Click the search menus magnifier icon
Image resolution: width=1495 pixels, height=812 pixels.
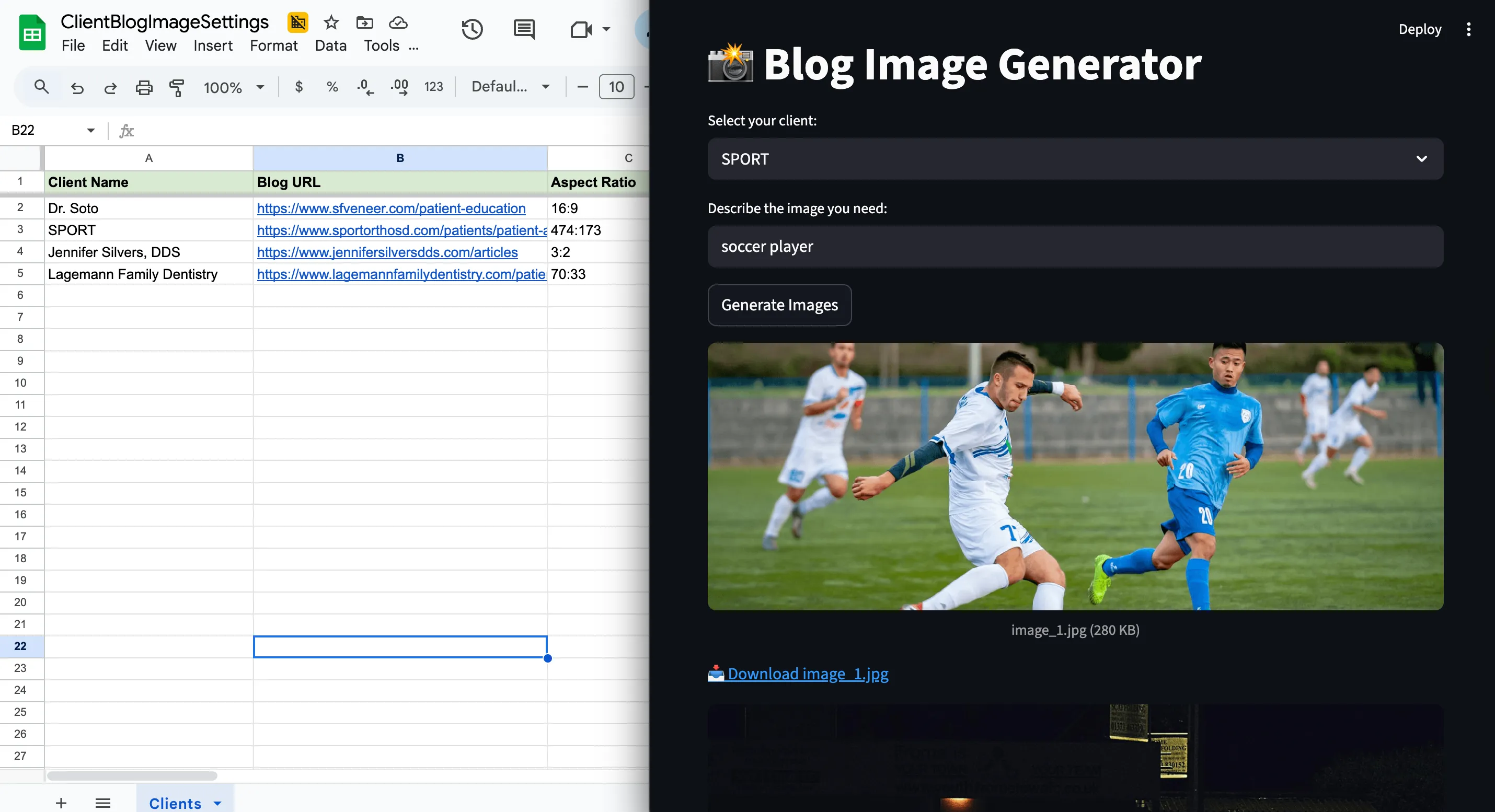(41, 87)
